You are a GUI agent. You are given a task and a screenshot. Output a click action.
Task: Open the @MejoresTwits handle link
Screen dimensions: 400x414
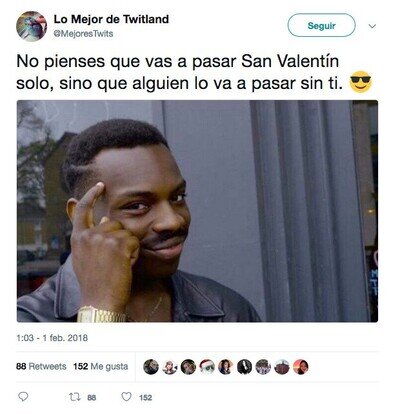(83, 34)
